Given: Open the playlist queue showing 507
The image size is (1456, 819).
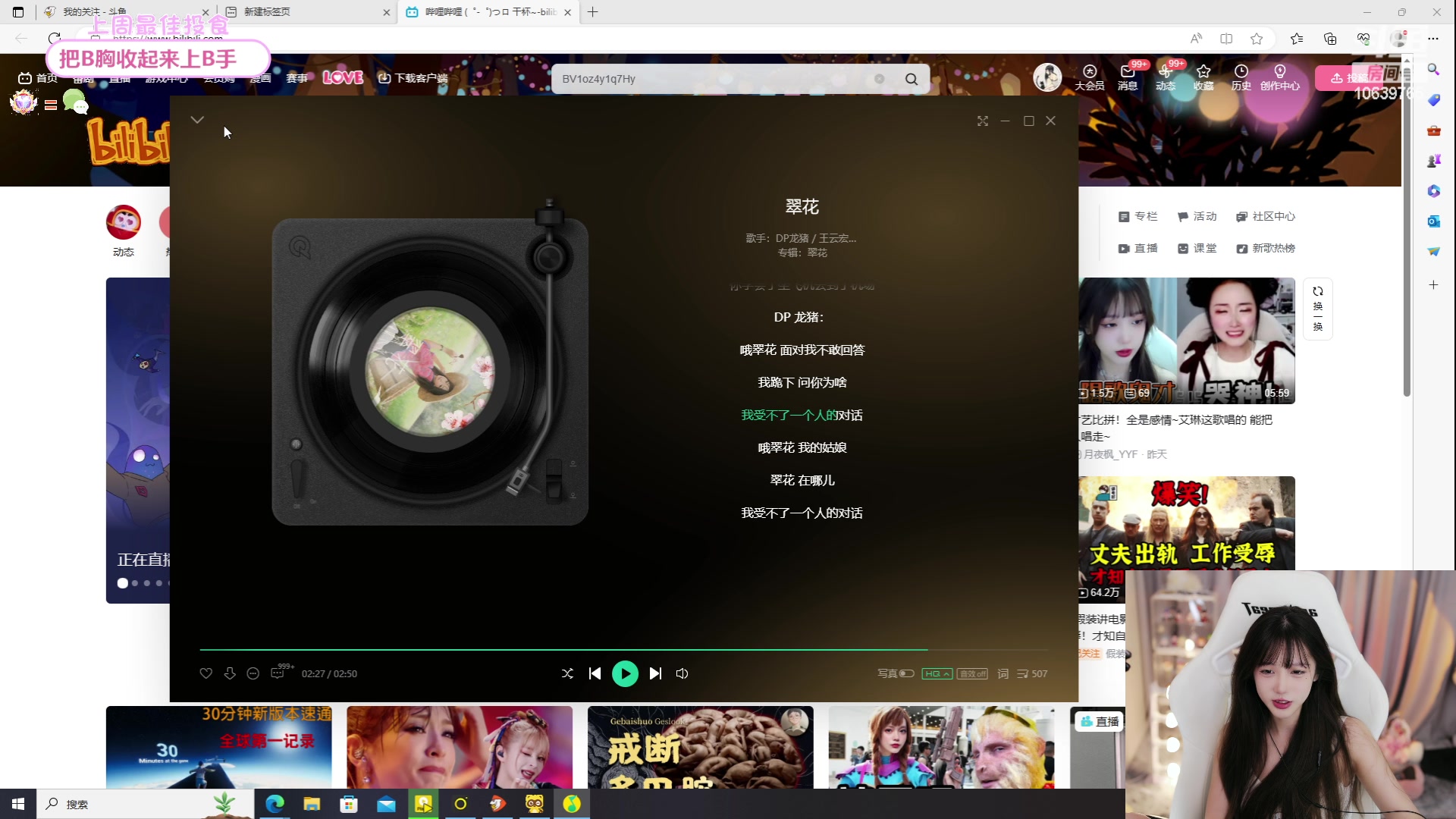Looking at the screenshot, I should (1032, 673).
